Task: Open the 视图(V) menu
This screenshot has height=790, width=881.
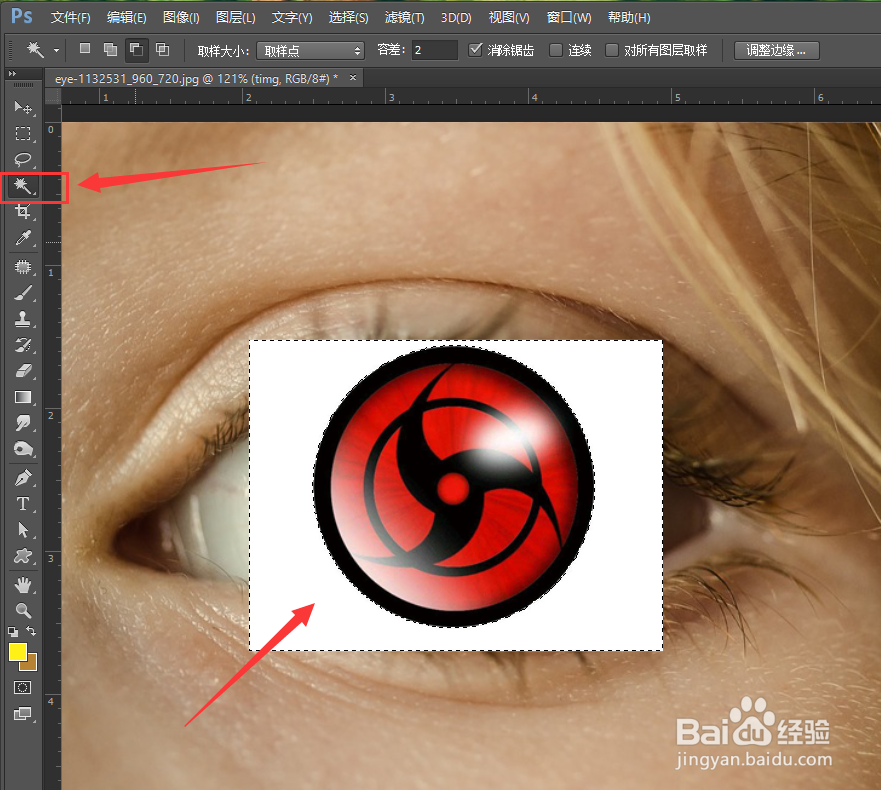Action: 508,18
